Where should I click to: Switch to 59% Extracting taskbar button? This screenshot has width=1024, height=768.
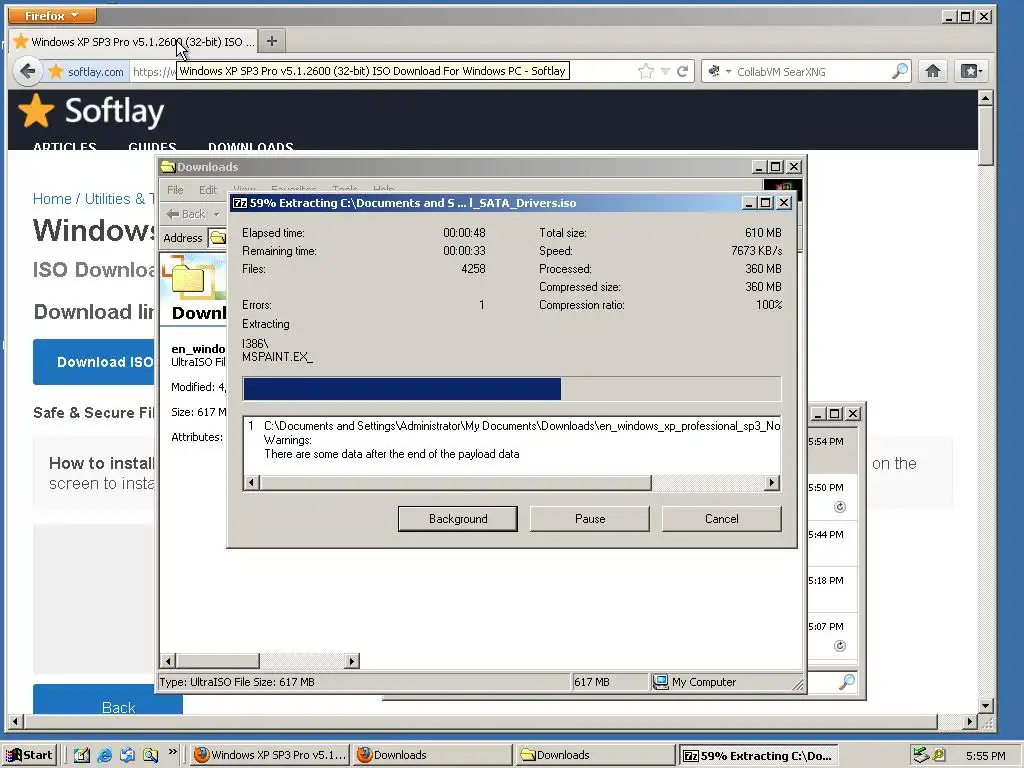pyautogui.click(x=758, y=755)
